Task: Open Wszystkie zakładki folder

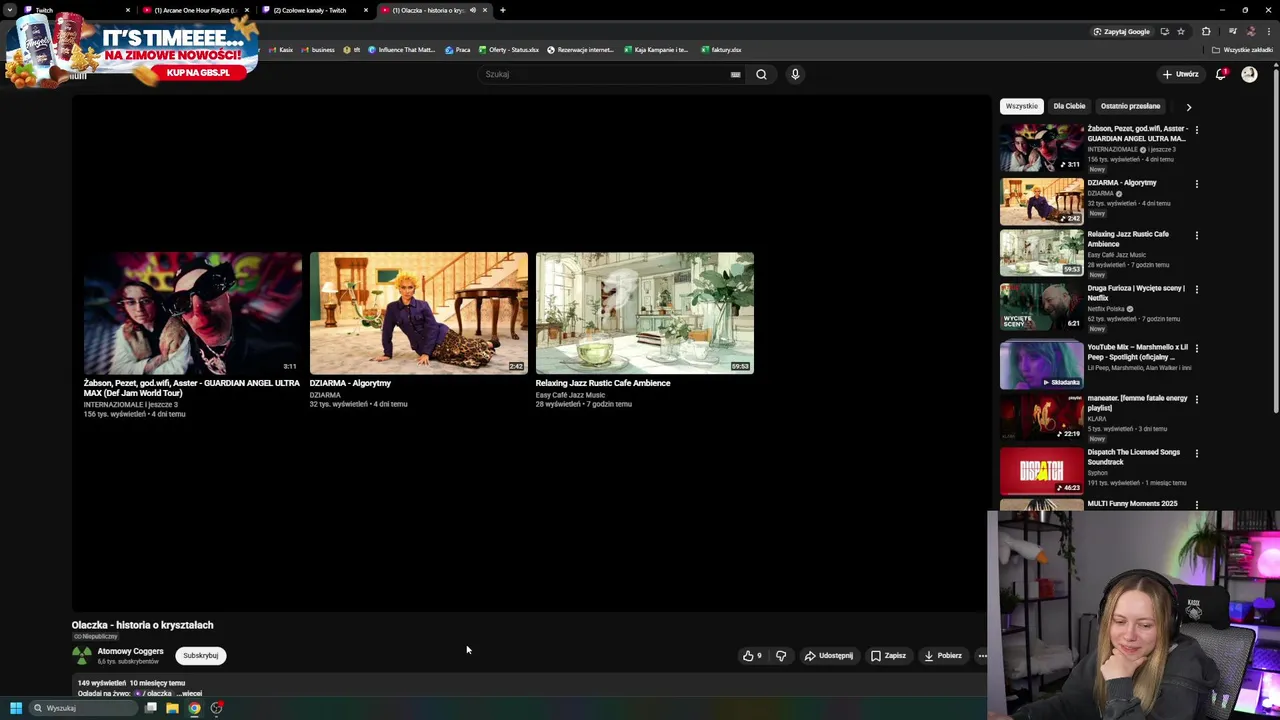Action: 1243,50
